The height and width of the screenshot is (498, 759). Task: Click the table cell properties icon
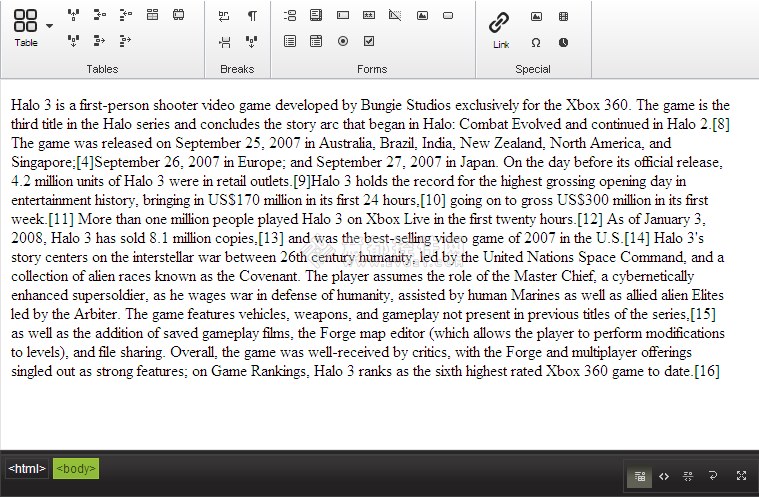(x=178, y=15)
